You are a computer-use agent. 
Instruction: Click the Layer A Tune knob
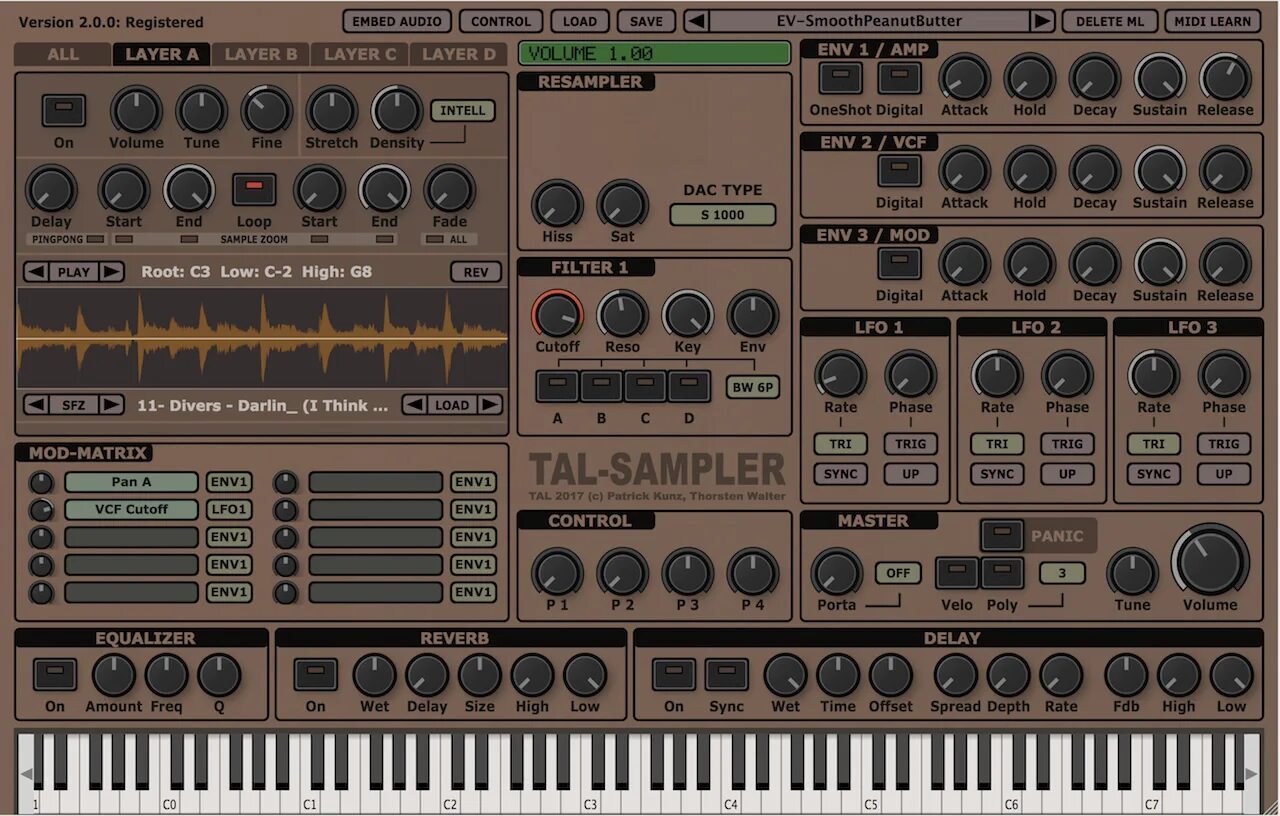coord(201,110)
